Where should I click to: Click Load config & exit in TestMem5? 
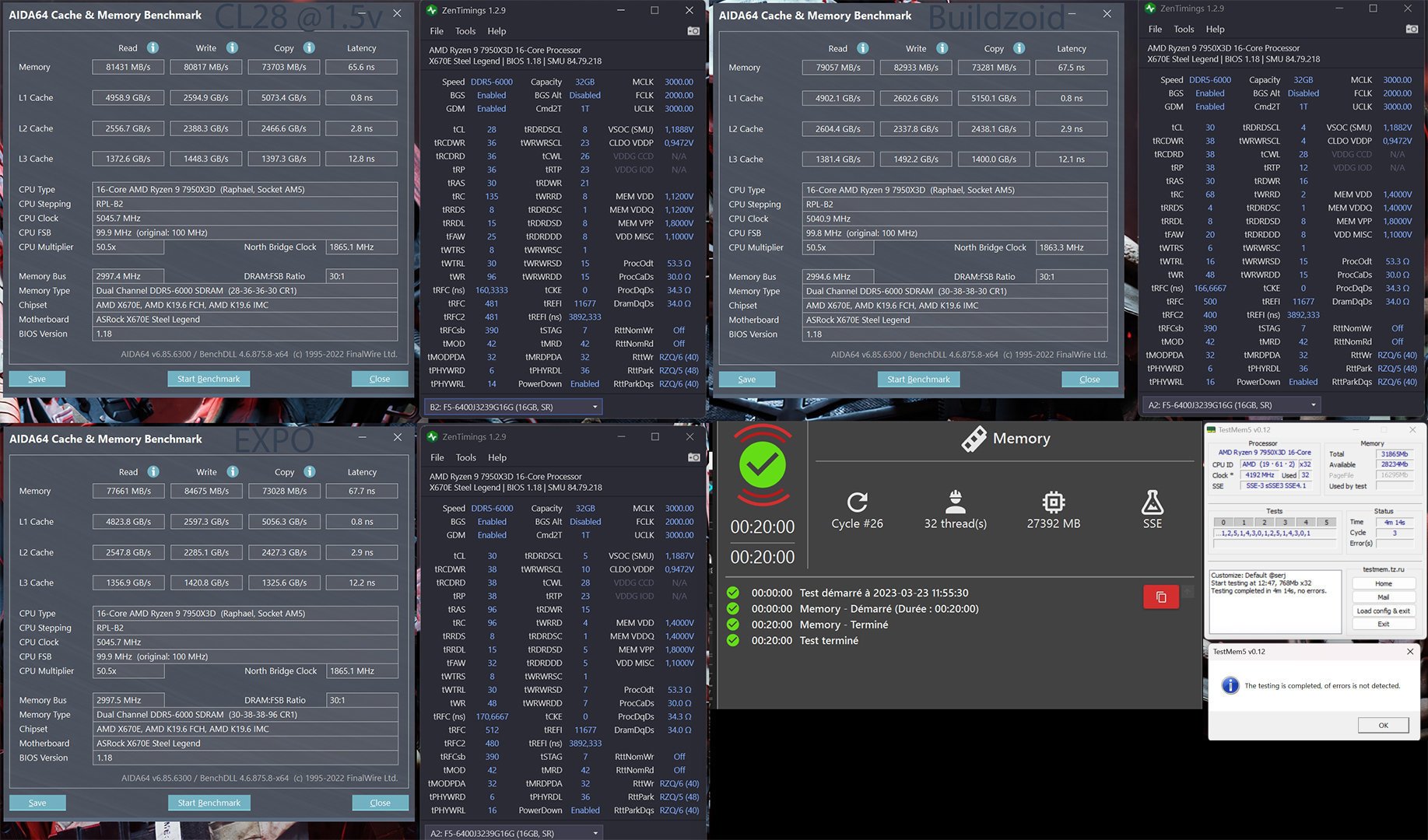1383,611
